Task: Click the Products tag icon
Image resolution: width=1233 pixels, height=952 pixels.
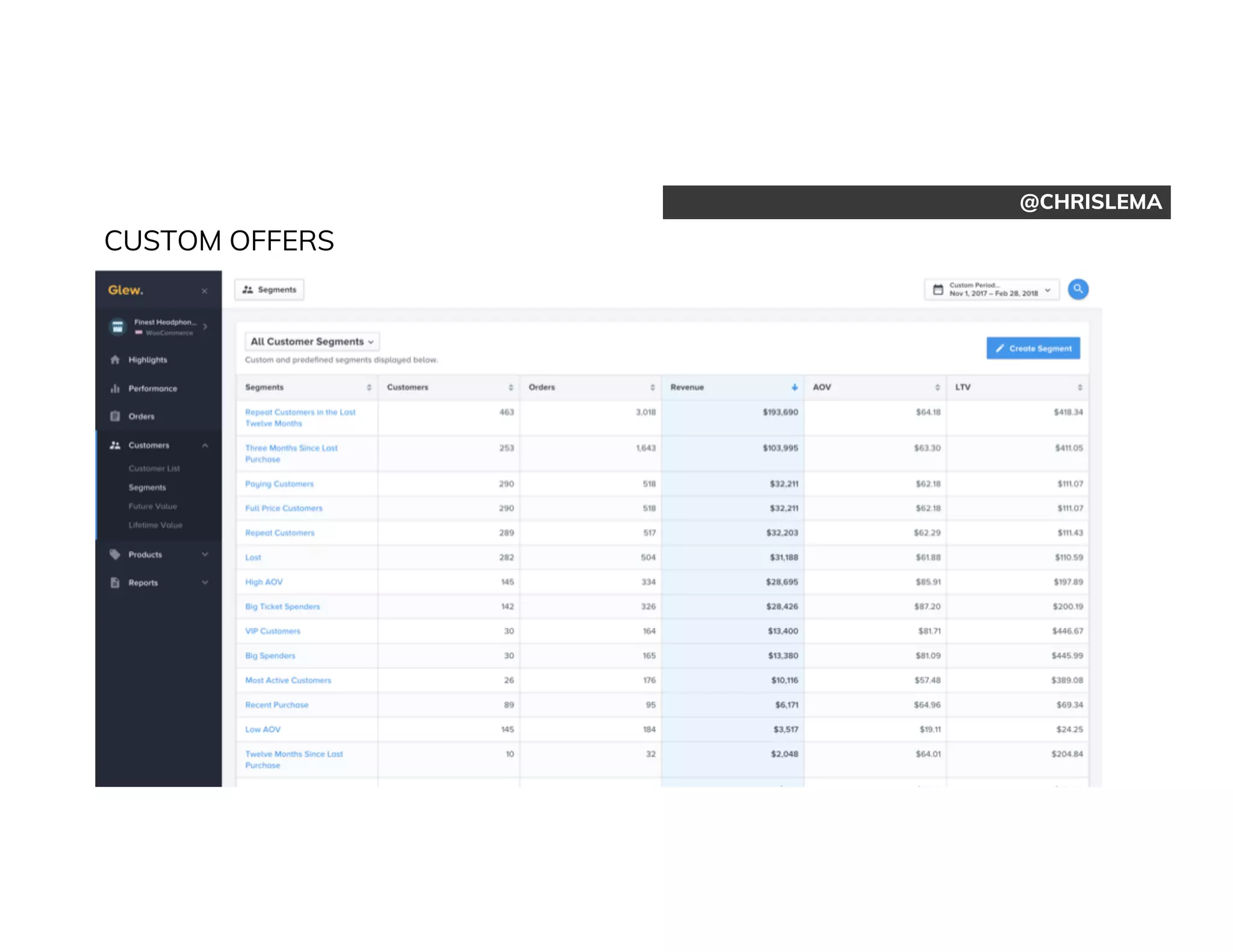Action: (115, 554)
